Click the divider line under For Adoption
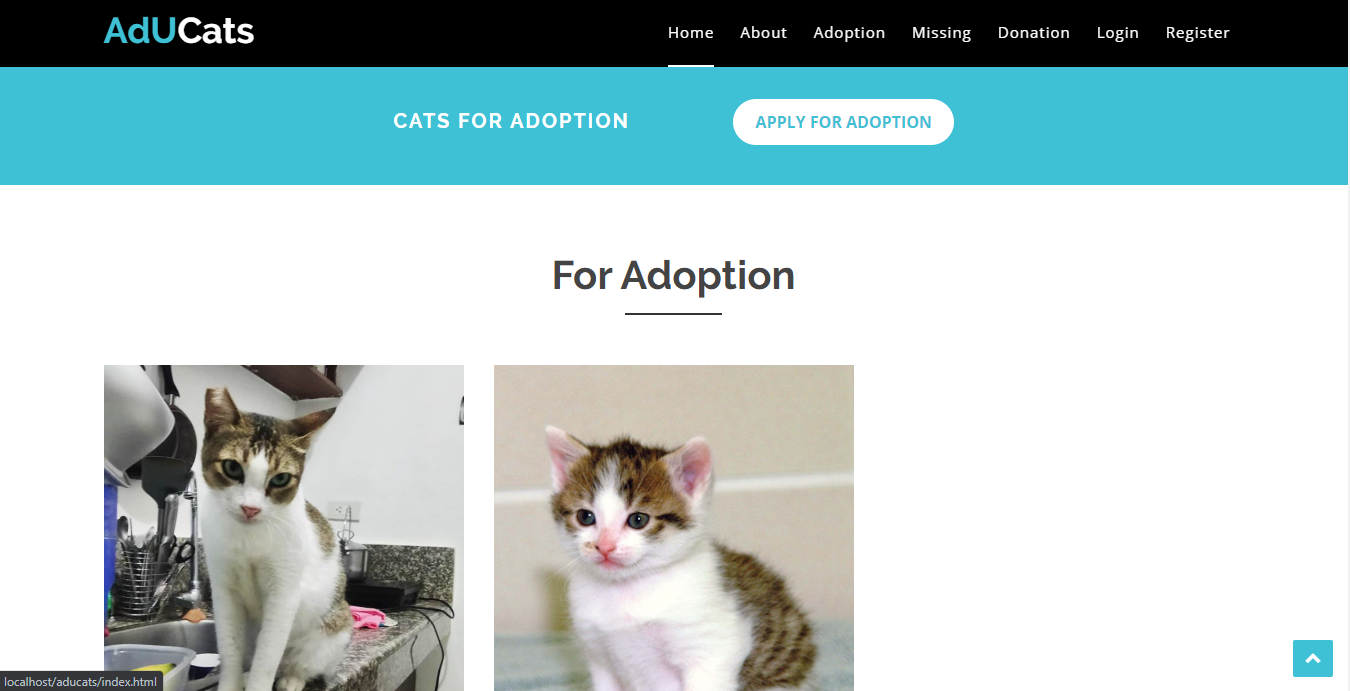The width and height of the screenshot is (1350, 691). (x=673, y=314)
